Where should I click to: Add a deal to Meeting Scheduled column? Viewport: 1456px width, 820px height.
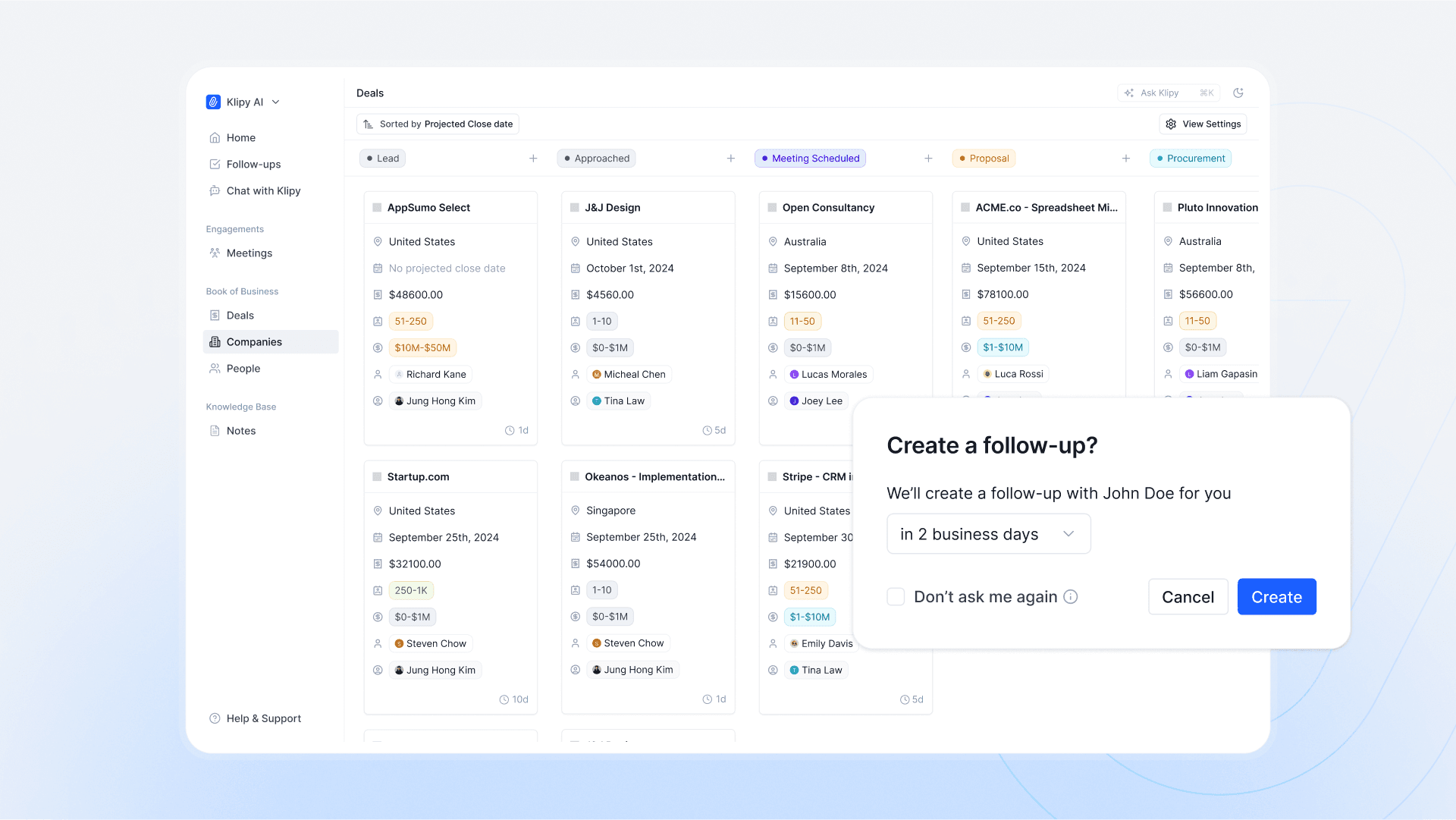coord(928,159)
